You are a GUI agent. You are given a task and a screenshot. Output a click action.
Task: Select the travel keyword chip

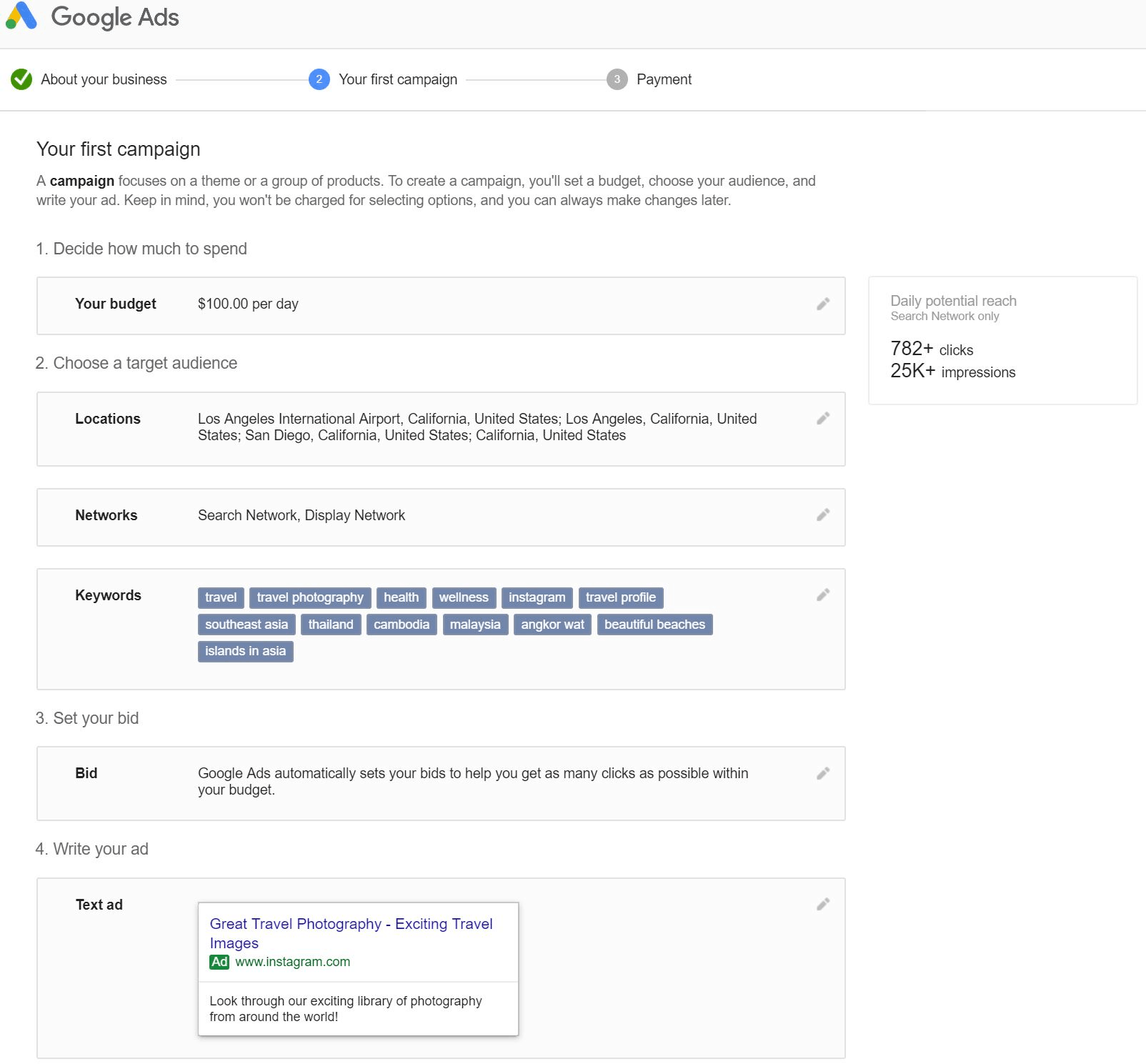coord(221,597)
